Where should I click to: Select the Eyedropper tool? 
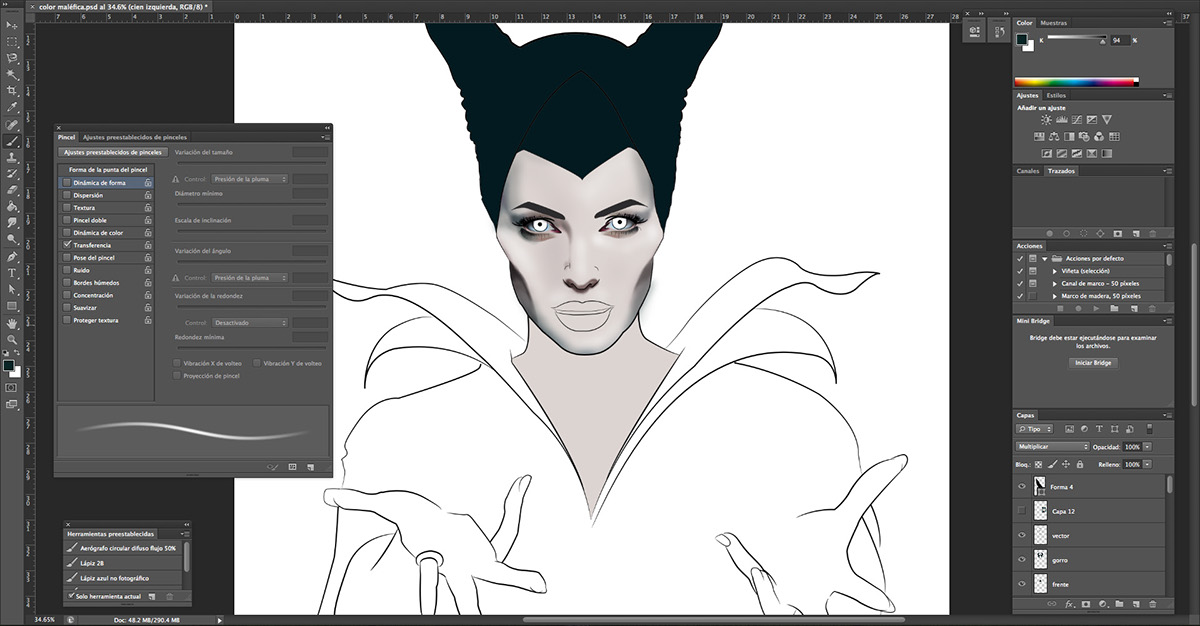click(12, 107)
